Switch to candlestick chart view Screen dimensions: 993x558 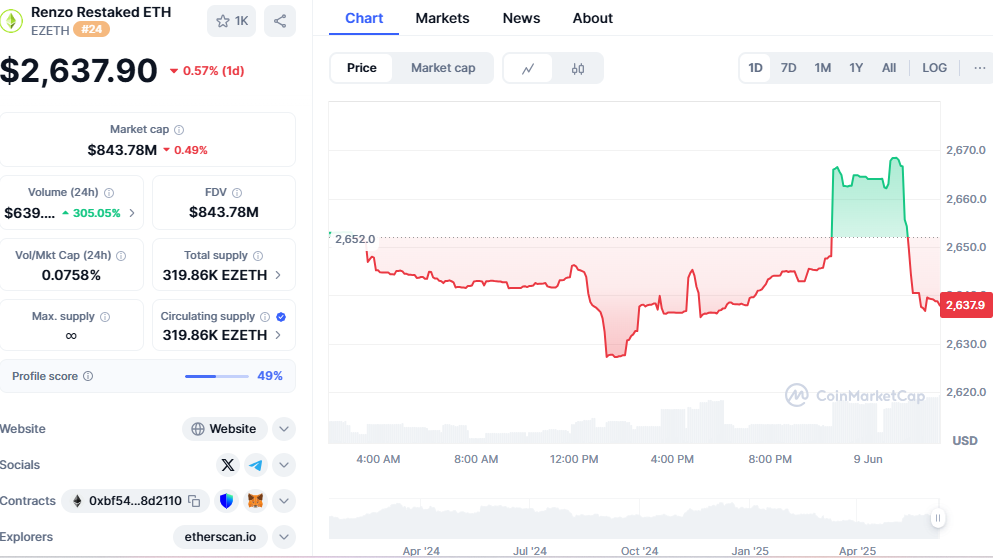[578, 68]
